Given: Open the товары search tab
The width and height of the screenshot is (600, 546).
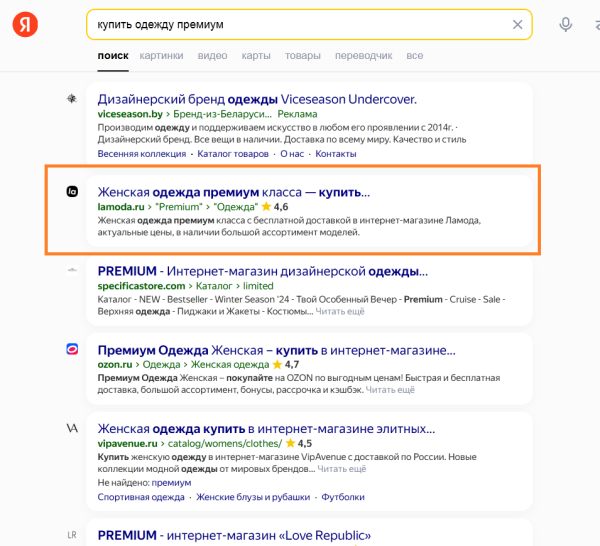Looking at the screenshot, I should tap(302, 56).
